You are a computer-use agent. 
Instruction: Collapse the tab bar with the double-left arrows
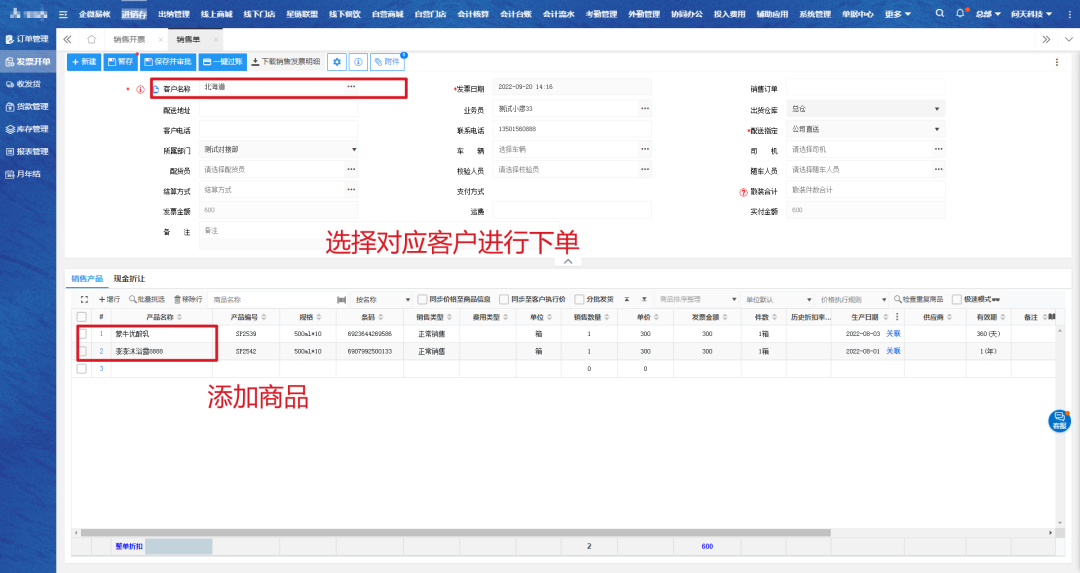click(x=68, y=39)
